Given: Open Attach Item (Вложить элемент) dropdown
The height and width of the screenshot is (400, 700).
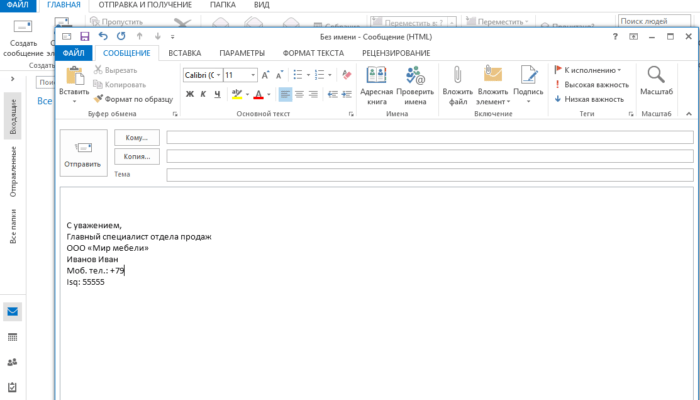Looking at the screenshot, I should 493,86.
